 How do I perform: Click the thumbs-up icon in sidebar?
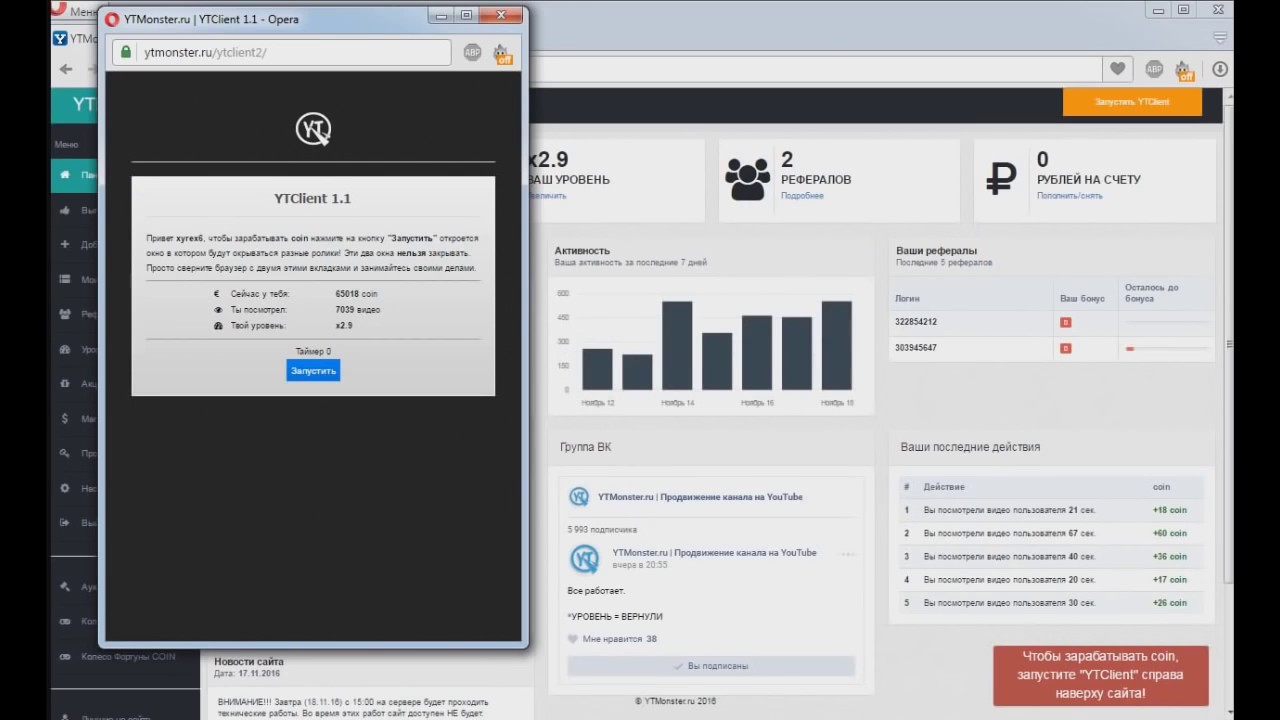pos(64,210)
